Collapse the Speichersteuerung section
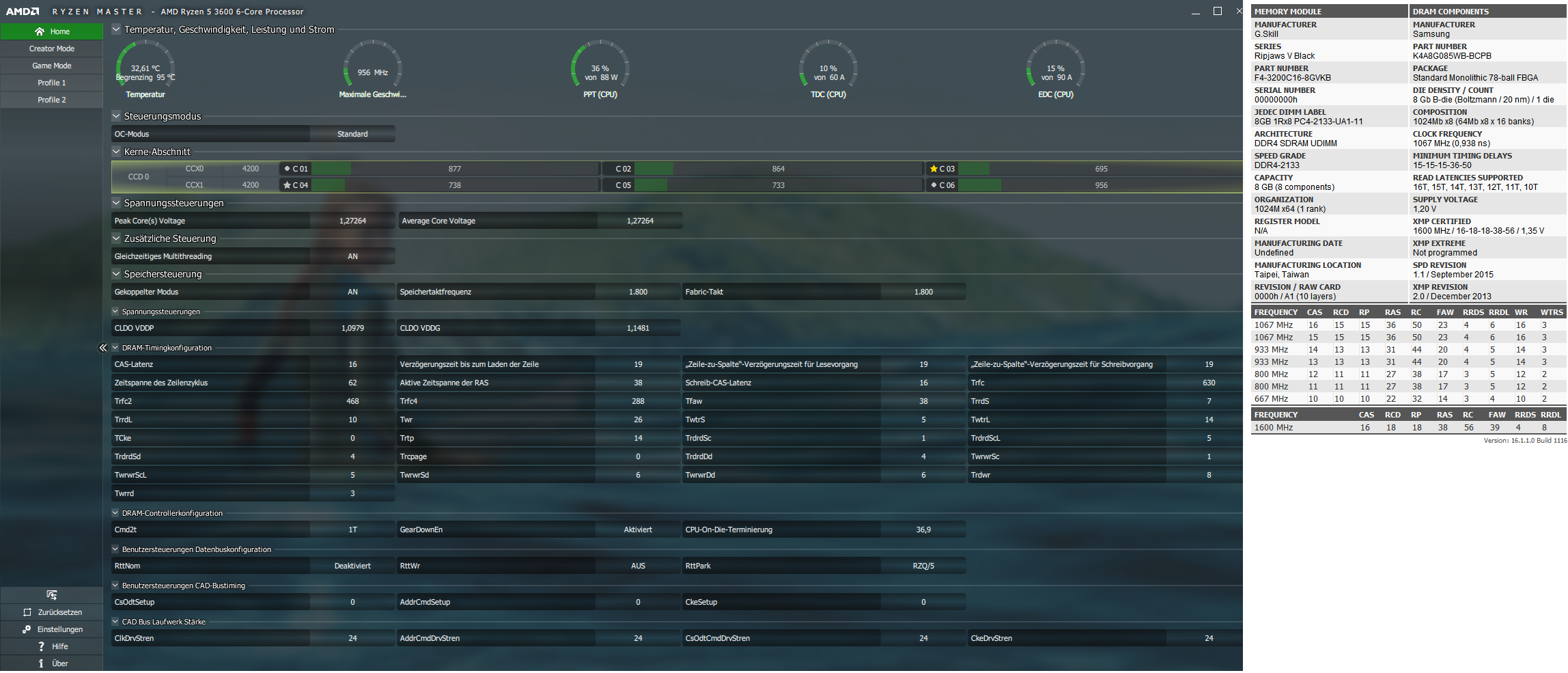 coord(116,274)
